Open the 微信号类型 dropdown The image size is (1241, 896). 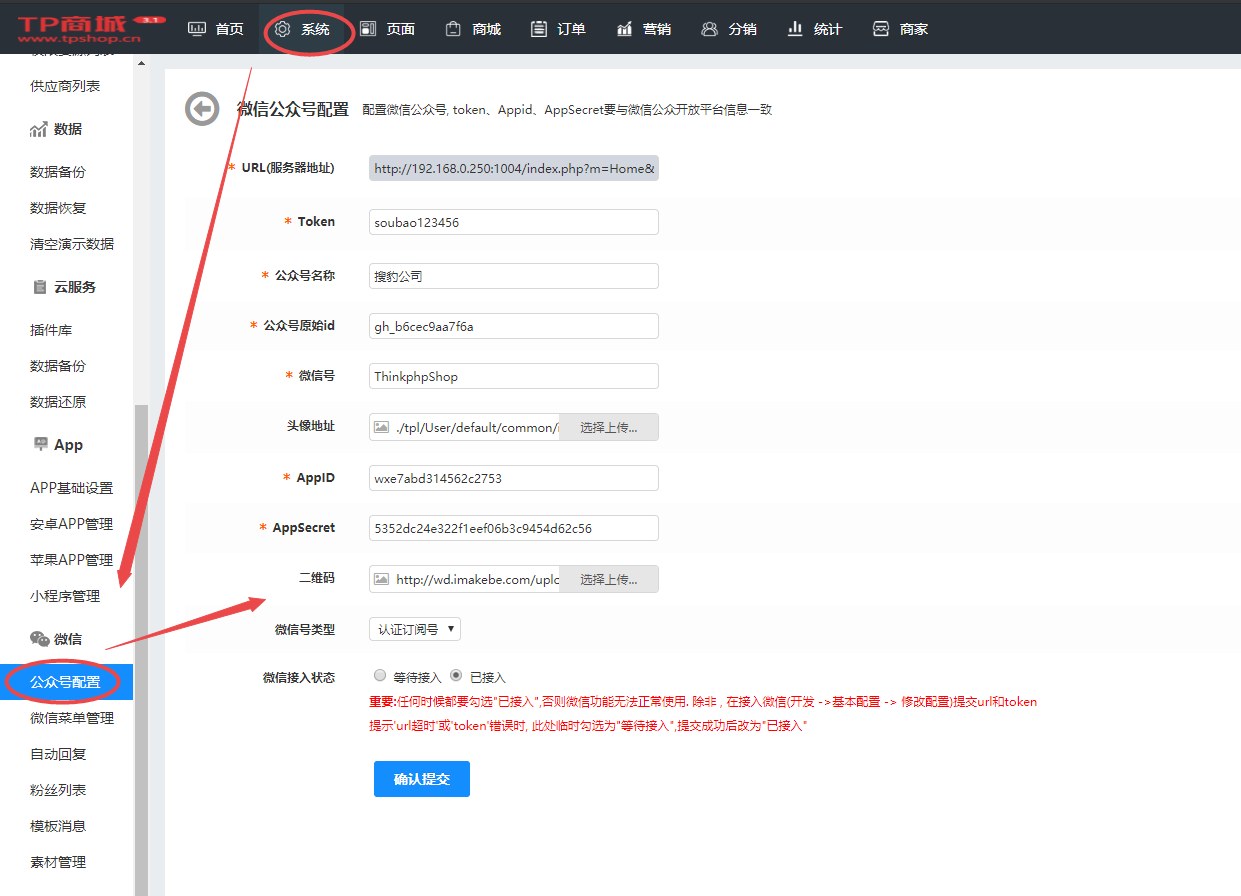(x=416, y=627)
